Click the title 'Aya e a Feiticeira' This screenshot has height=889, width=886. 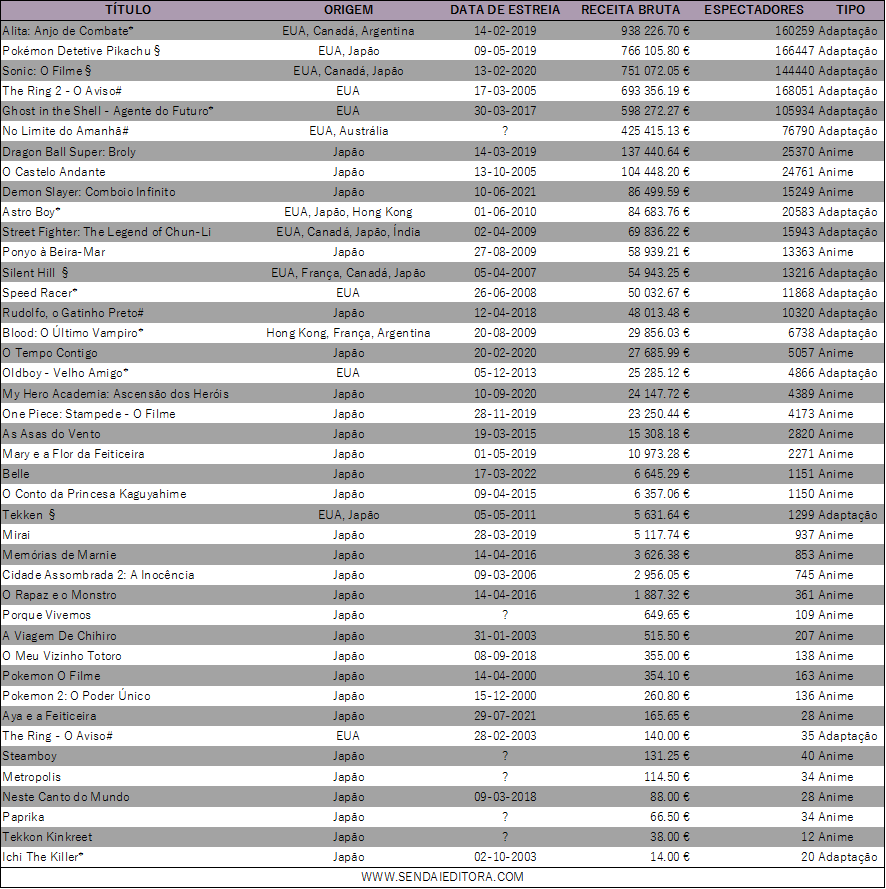[x=49, y=716]
